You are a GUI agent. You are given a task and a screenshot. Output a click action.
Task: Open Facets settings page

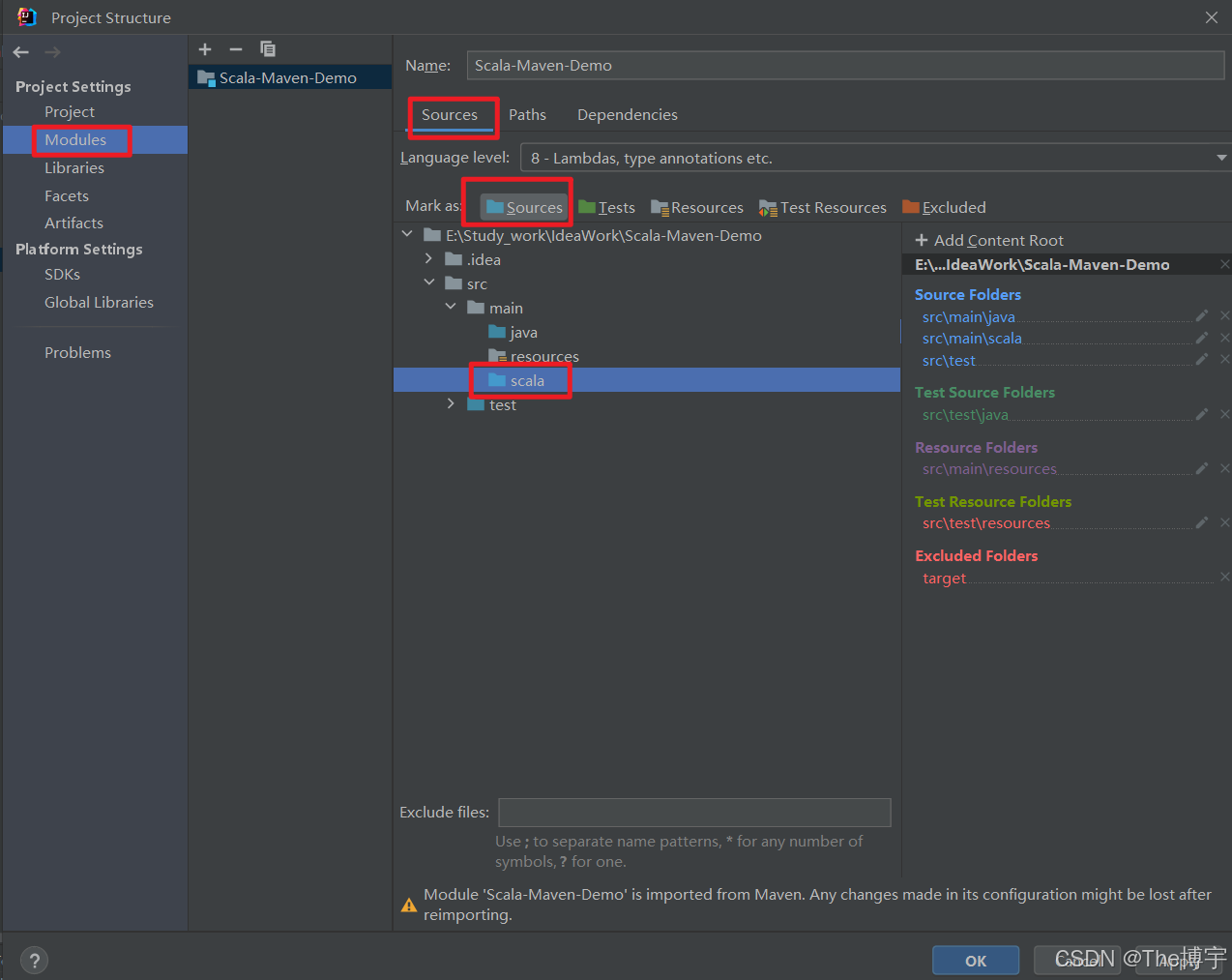(x=67, y=196)
